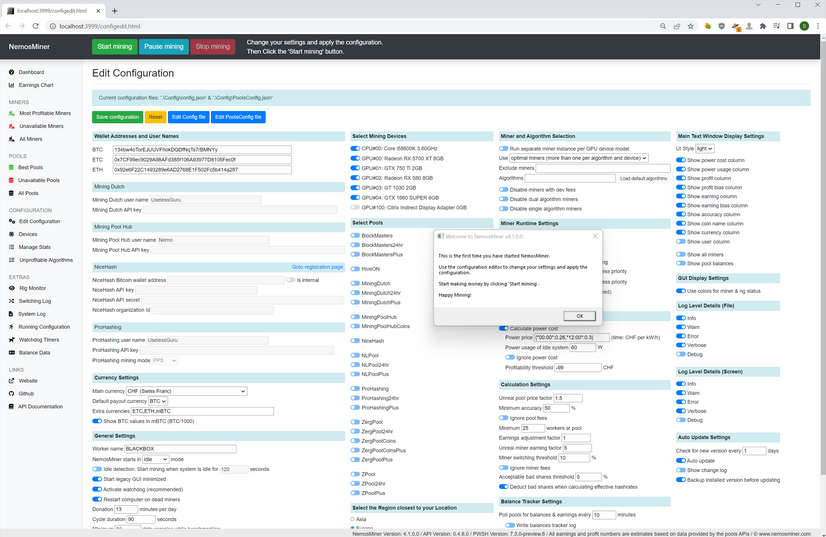
Task: Open the Rig Monitor icon
Action: pyautogui.click(x=12, y=288)
